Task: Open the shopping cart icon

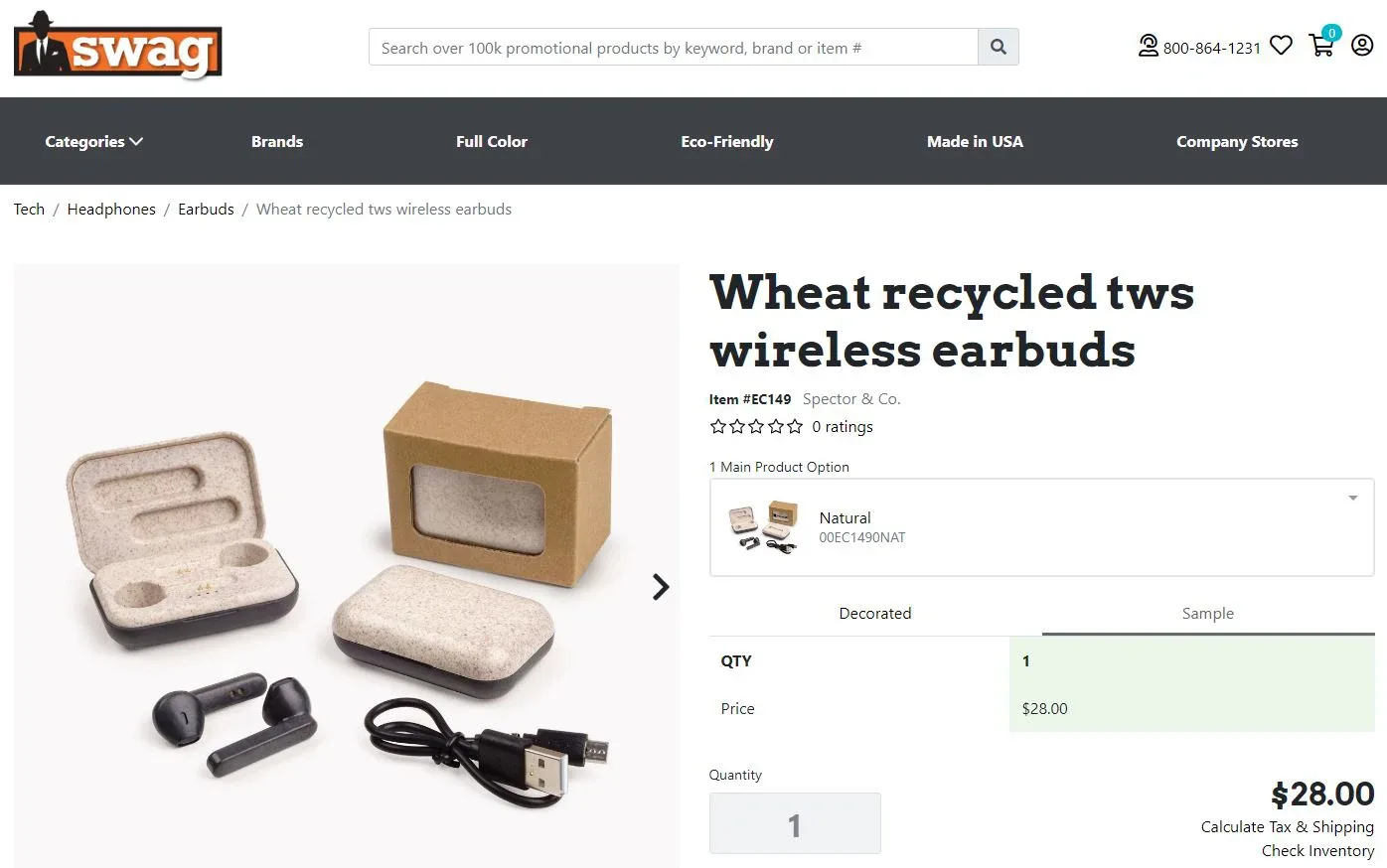Action: [1321, 47]
